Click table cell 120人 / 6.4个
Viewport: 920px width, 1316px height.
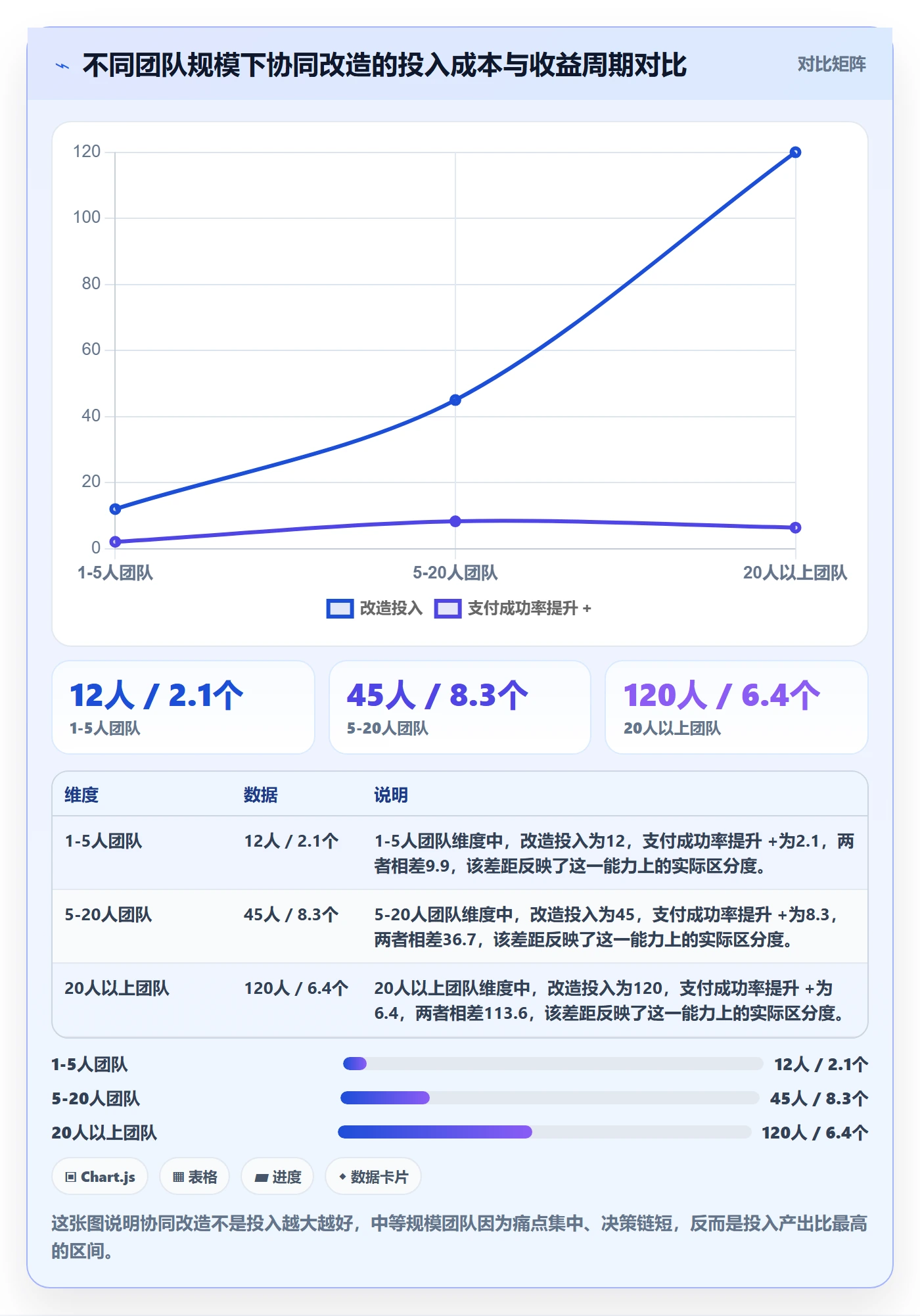click(x=296, y=988)
